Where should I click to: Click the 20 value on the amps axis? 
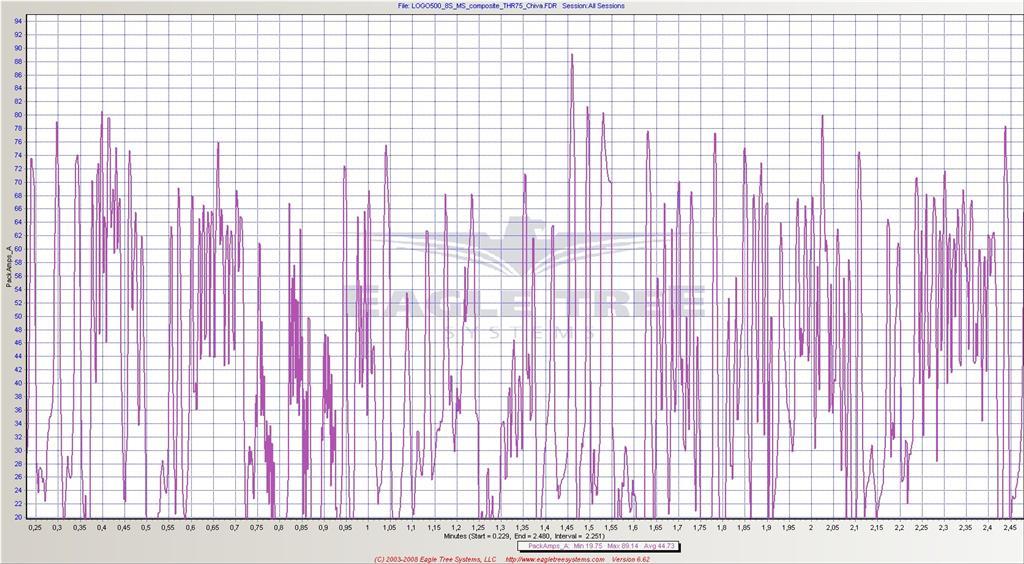point(18,517)
